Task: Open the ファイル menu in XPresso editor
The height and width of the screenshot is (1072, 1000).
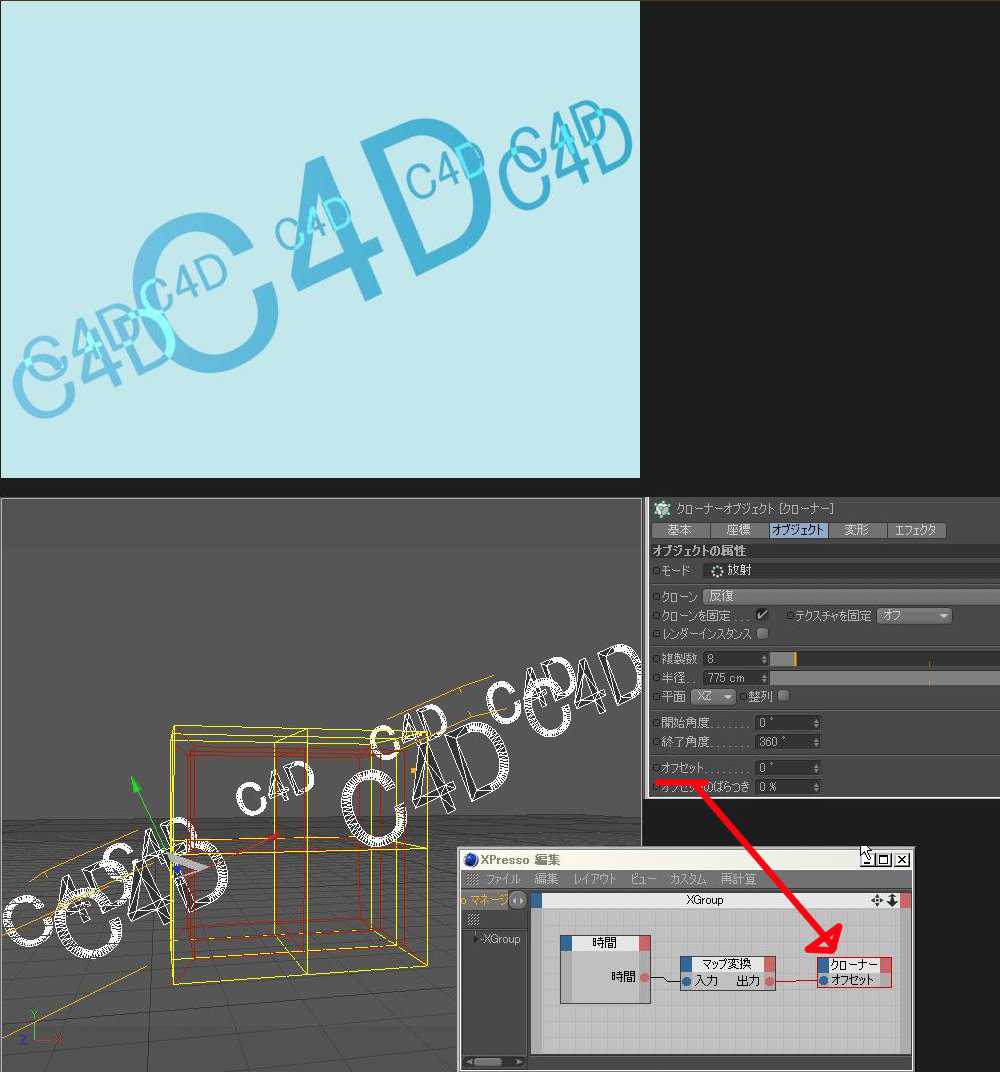Action: point(503,879)
